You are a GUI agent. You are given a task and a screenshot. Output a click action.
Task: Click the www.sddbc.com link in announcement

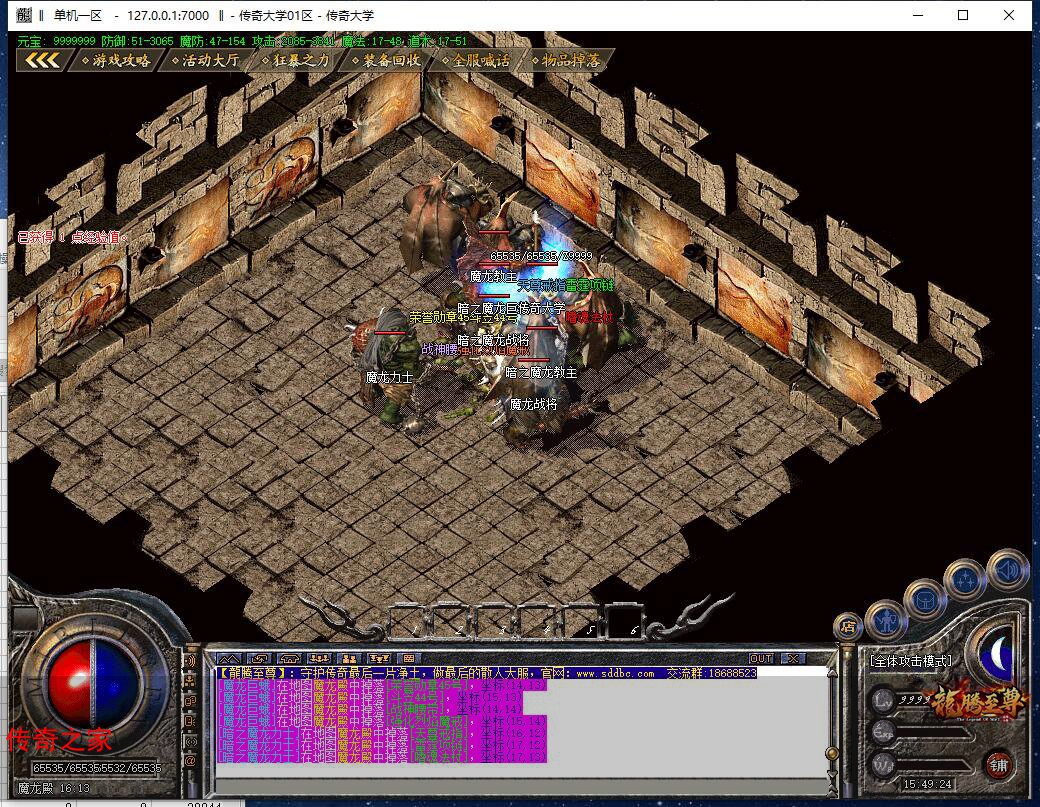[x=615, y=673]
